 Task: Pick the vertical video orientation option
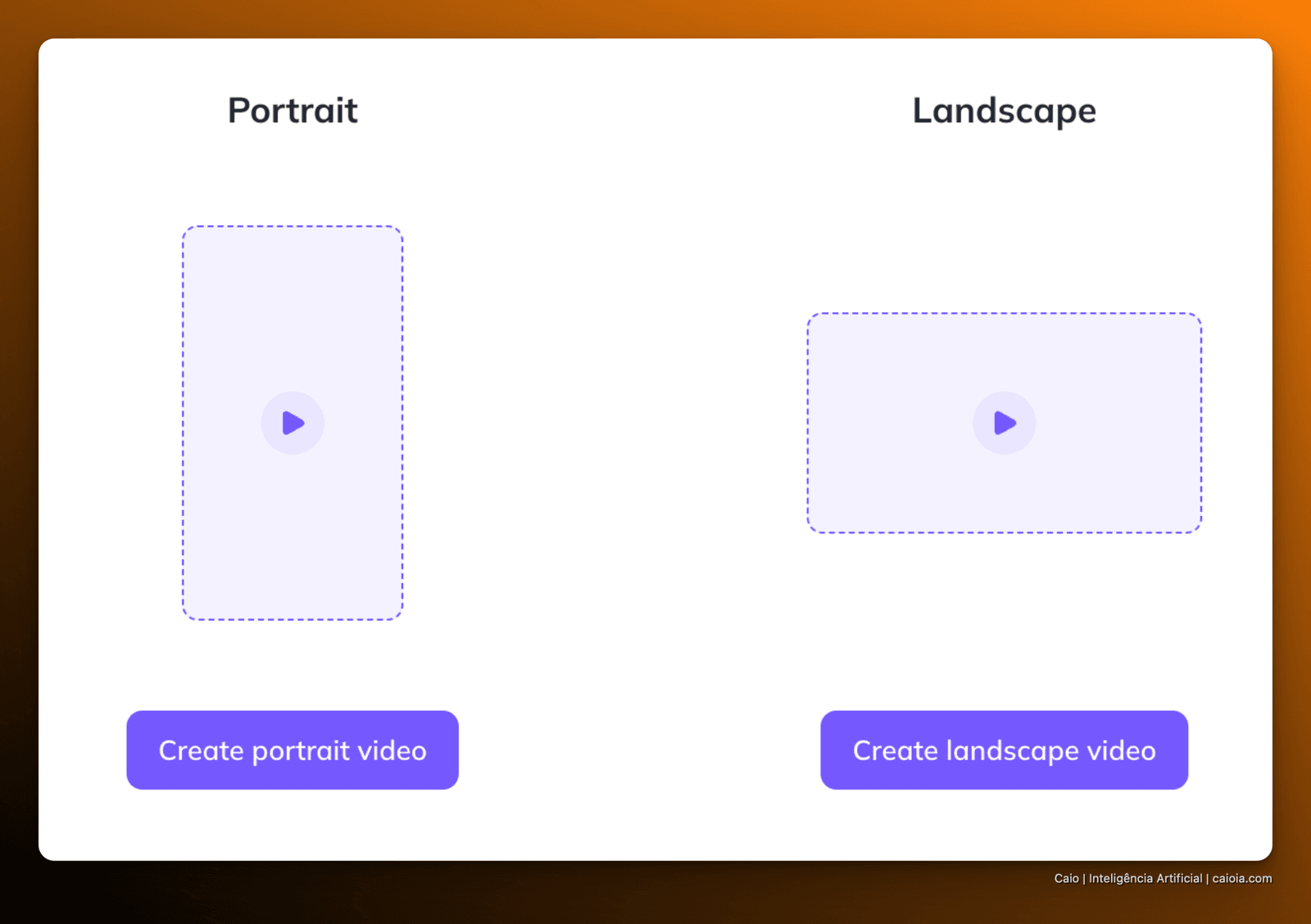pos(293,423)
